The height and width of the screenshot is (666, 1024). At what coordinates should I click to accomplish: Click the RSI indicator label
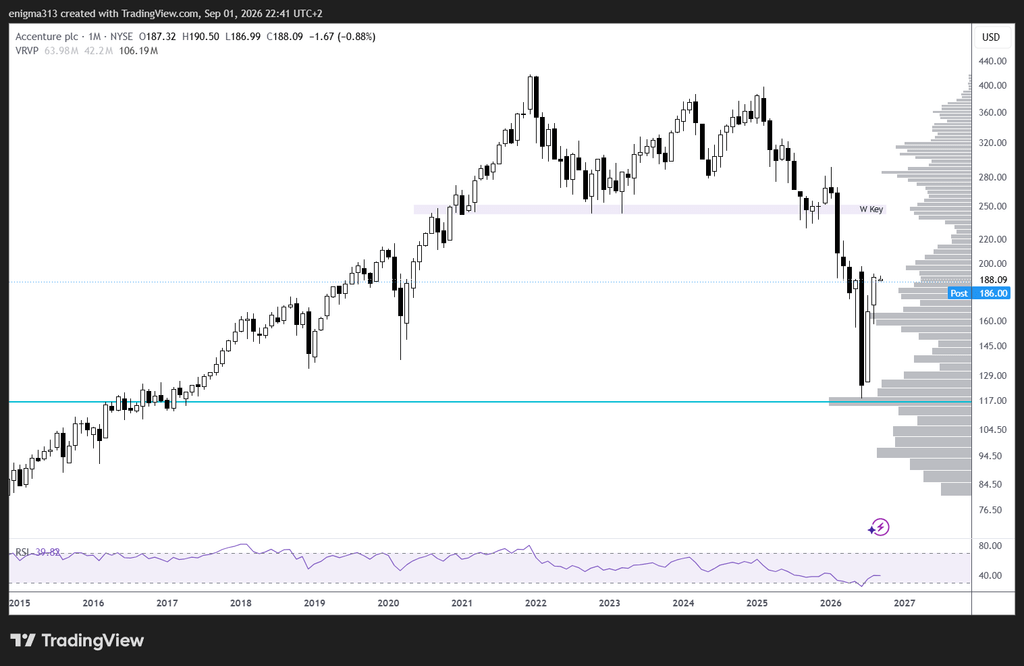click(x=22, y=552)
